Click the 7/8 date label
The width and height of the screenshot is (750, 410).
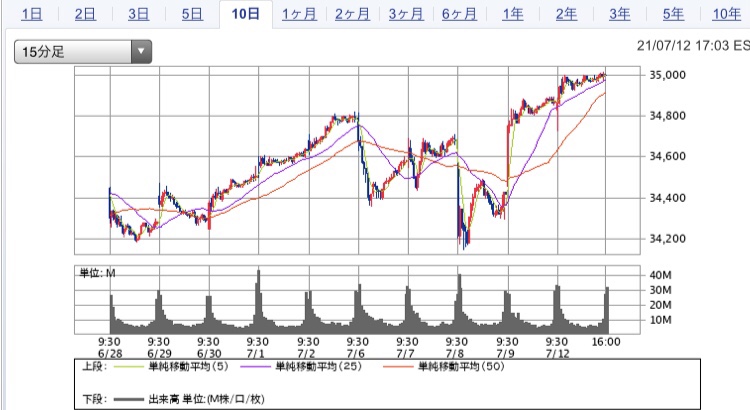[x=454, y=354]
